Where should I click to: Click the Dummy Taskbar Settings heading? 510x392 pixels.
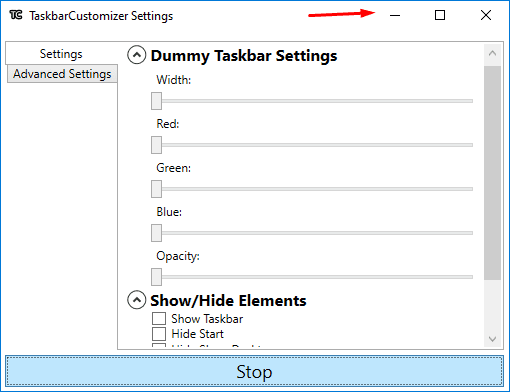[244, 56]
